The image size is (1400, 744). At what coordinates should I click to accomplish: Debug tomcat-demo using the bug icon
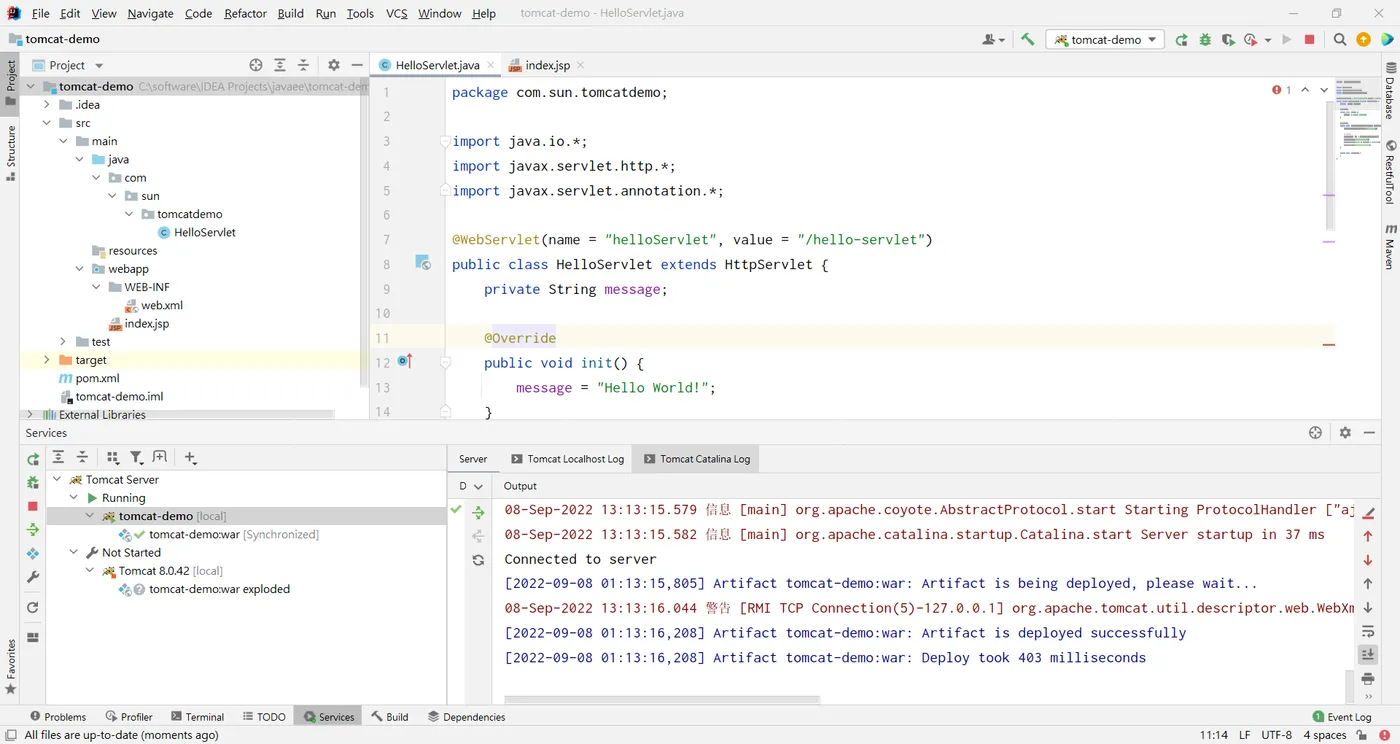pyautogui.click(x=1205, y=40)
